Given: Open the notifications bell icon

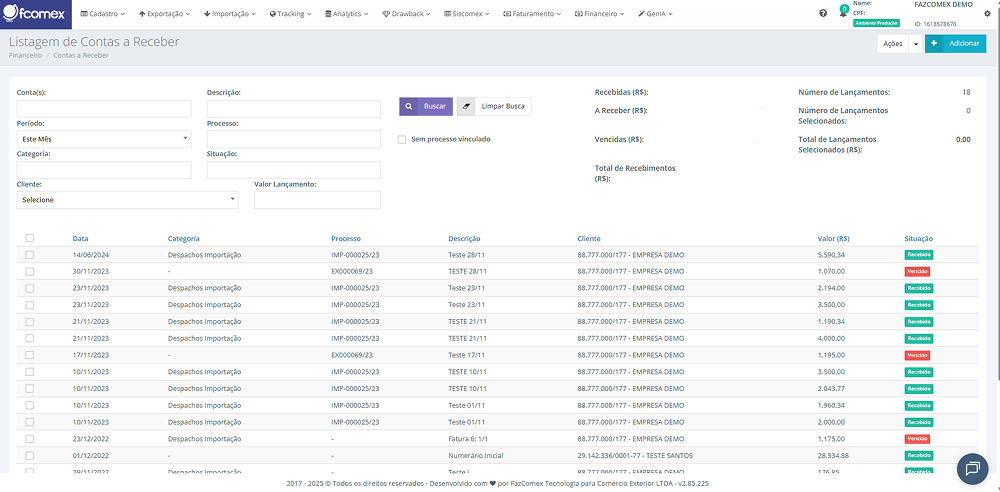Looking at the screenshot, I should [843, 14].
